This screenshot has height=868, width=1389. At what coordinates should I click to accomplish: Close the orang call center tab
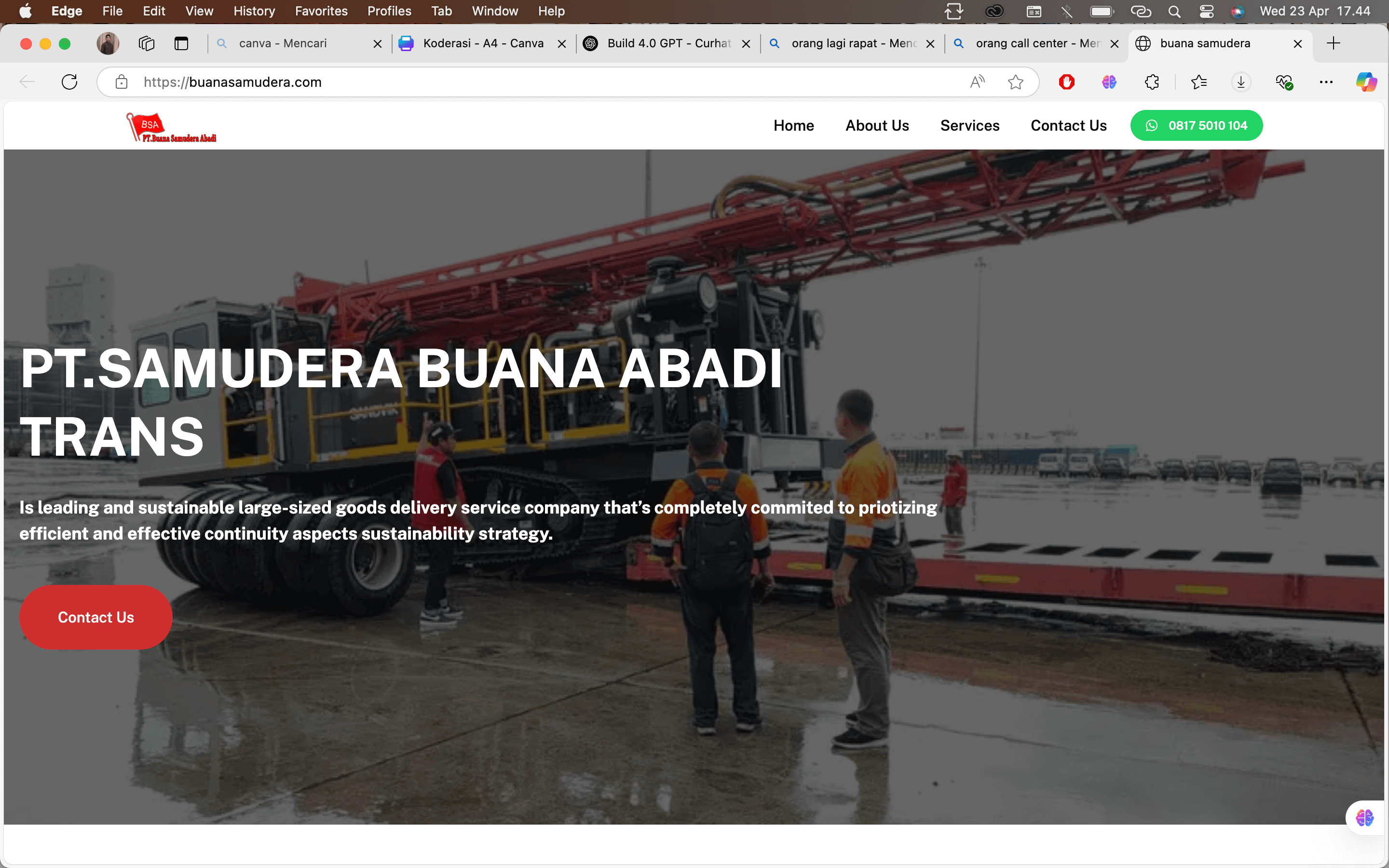coord(1115,43)
